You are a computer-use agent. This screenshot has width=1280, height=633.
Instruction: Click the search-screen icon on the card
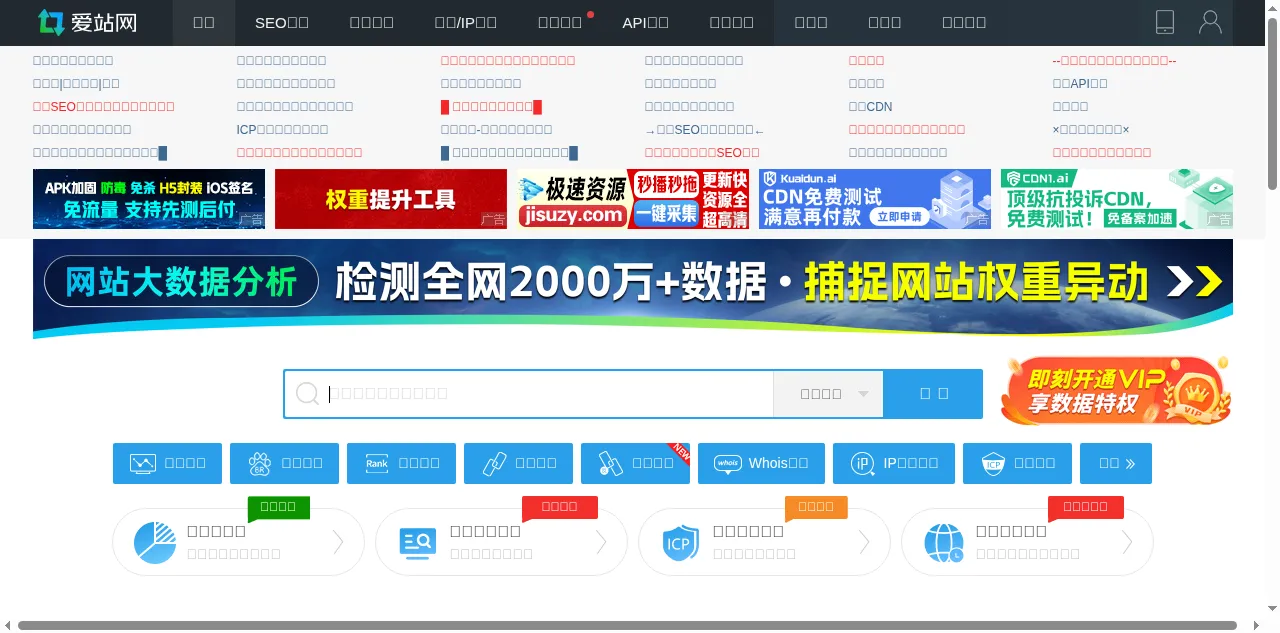[417, 543]
